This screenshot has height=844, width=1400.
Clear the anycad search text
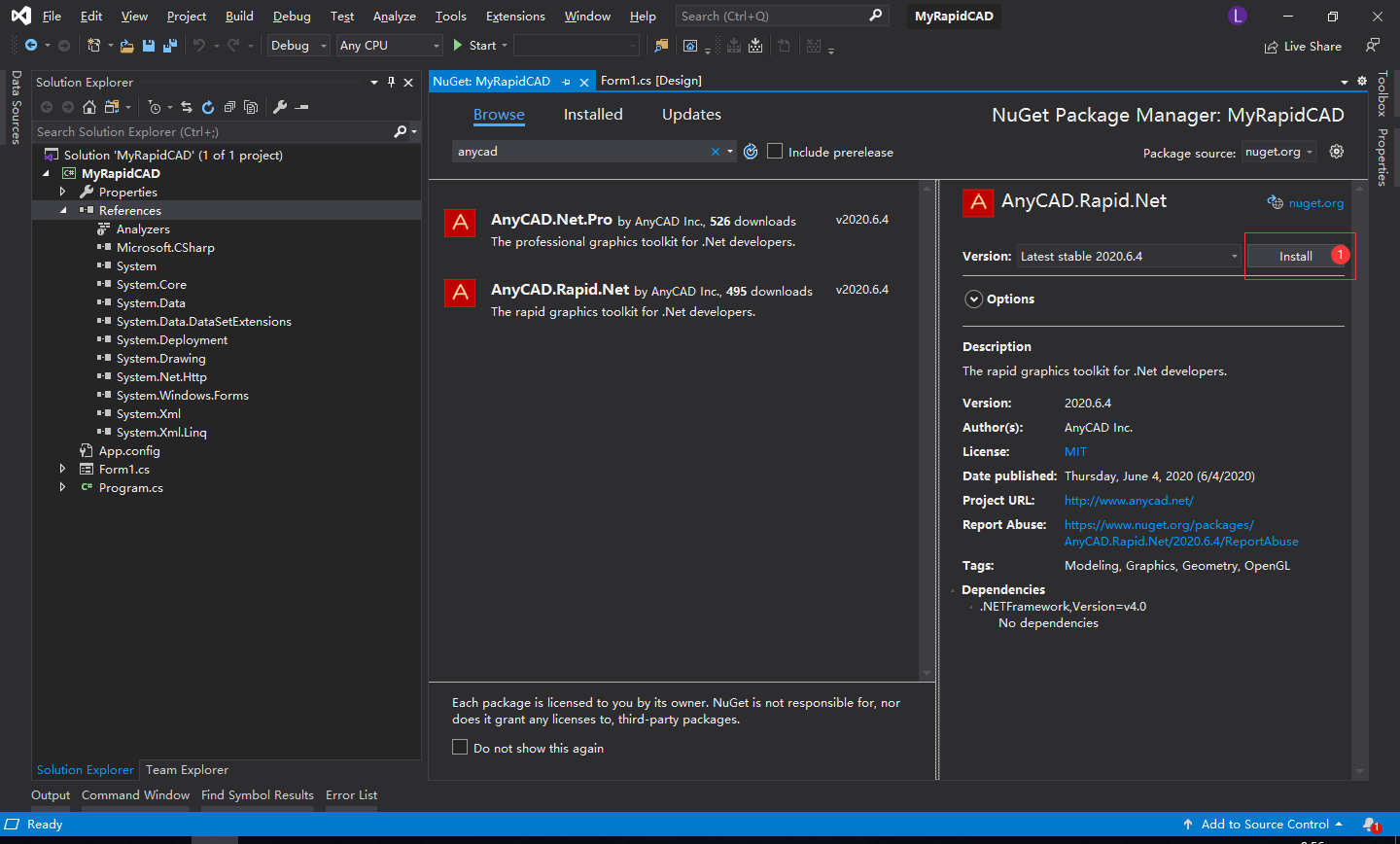click(716, 152)
